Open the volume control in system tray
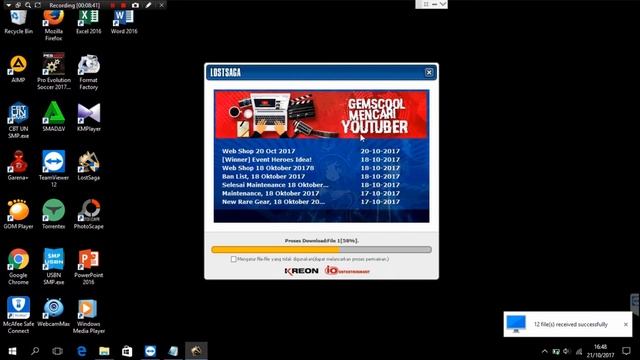 click(x=567, y=351)
